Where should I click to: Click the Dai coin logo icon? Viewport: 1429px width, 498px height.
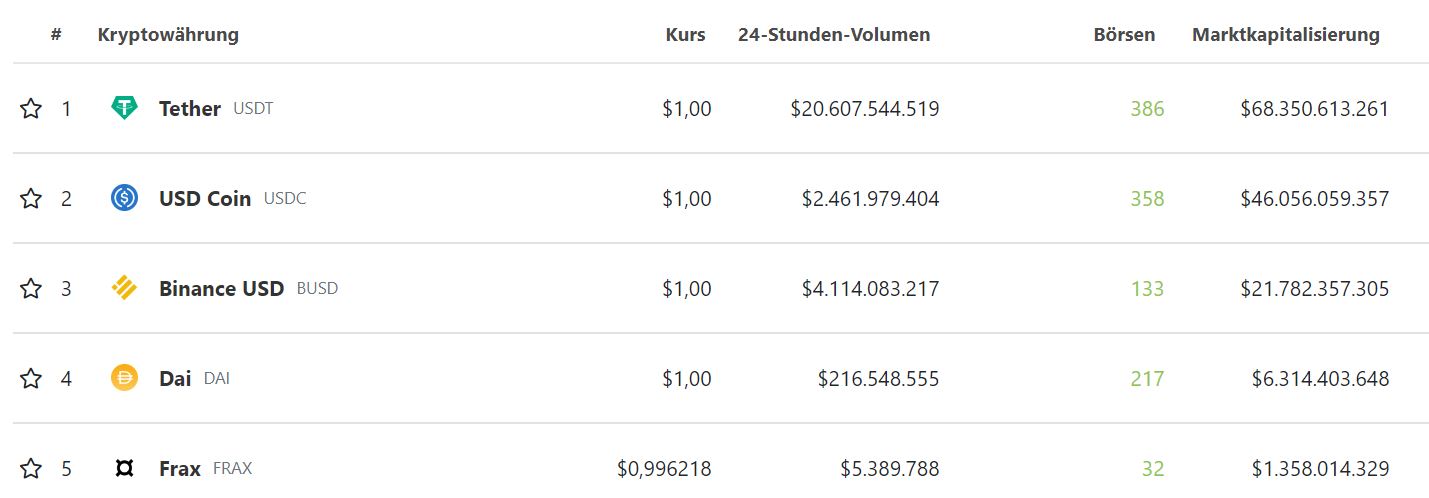(124, 378)
